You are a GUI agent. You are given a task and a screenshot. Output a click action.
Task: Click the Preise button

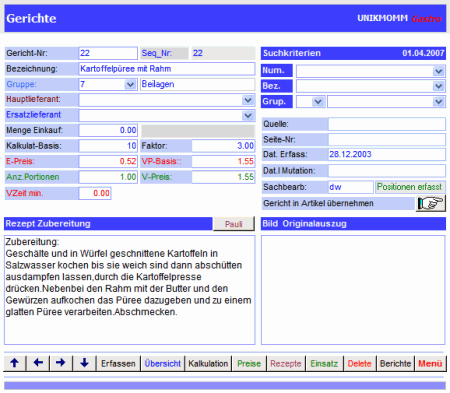249,363
